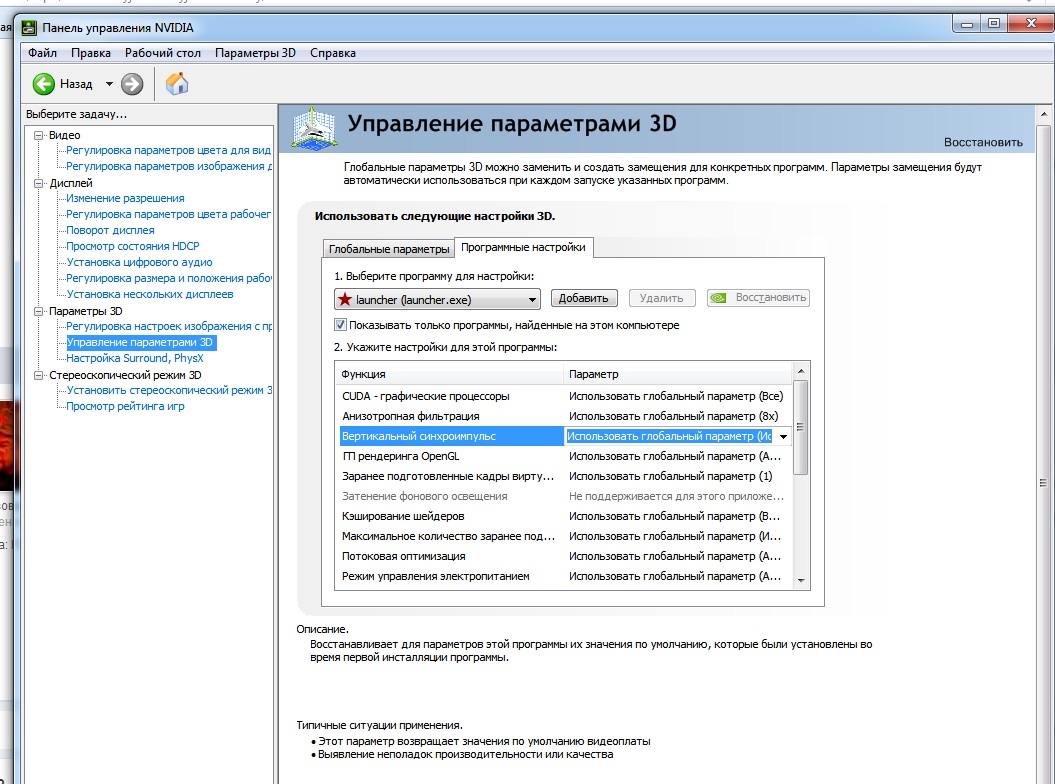Open the Back history dropdown arrow
1055x784 pixels.
tap(109, 84)
